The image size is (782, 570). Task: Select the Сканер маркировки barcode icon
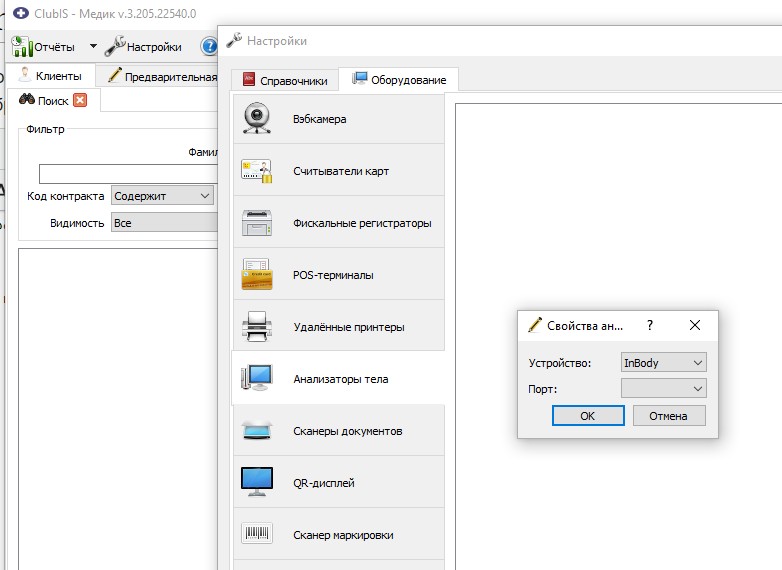coord(257,533)
